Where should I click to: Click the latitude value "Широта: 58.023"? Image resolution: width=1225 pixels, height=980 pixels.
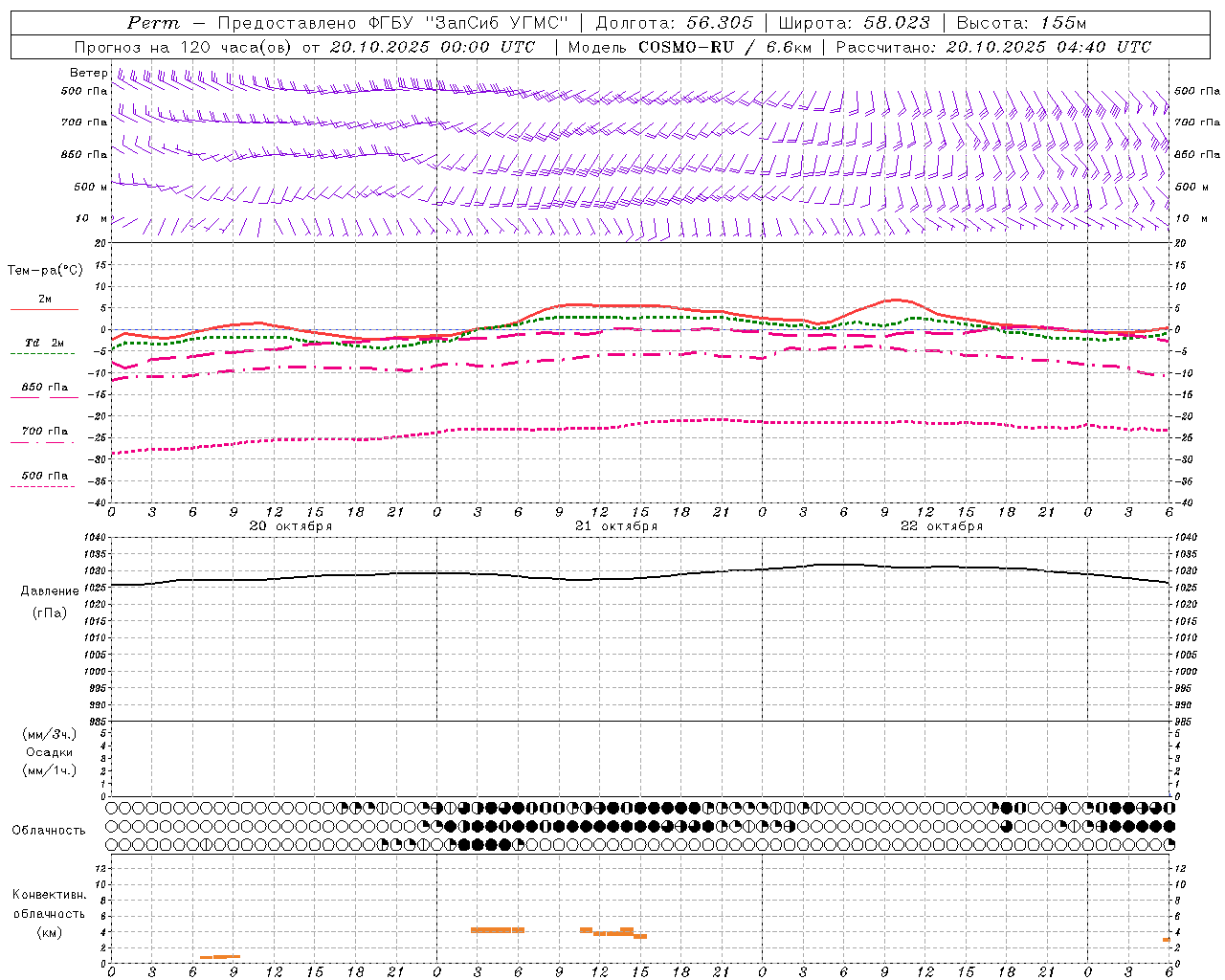click(854, 23)
